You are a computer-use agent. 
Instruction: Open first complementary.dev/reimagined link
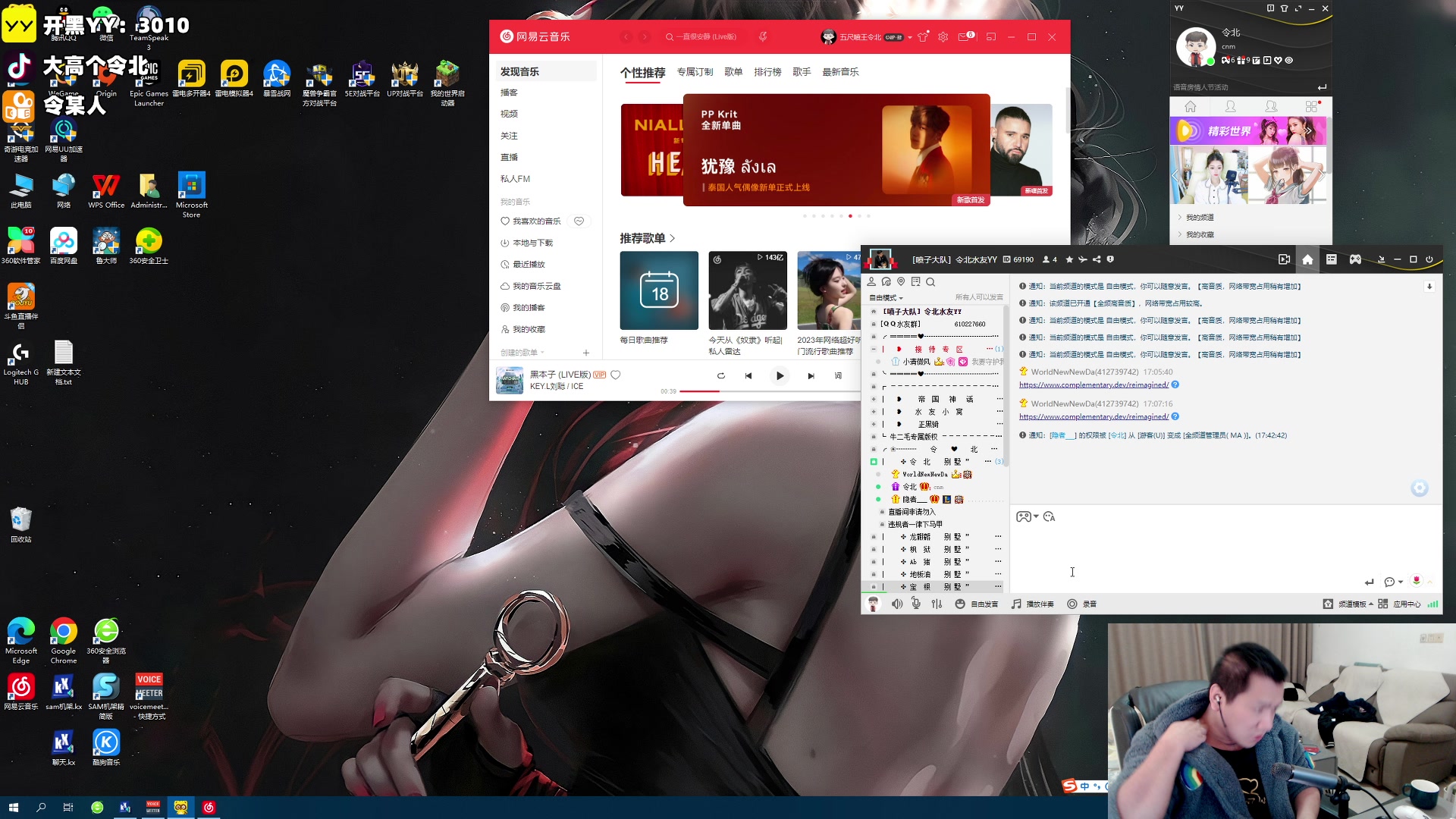1094,385
